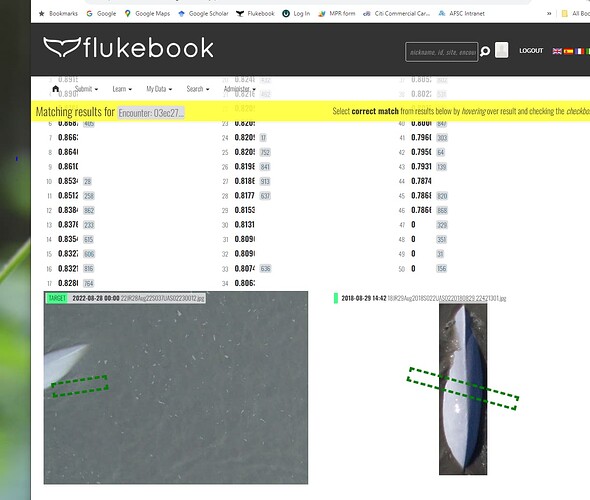Viewport: 590px width, 500px height.
Task: Open the 2018-08-29 match image filename link
Action: pos(447,298)
